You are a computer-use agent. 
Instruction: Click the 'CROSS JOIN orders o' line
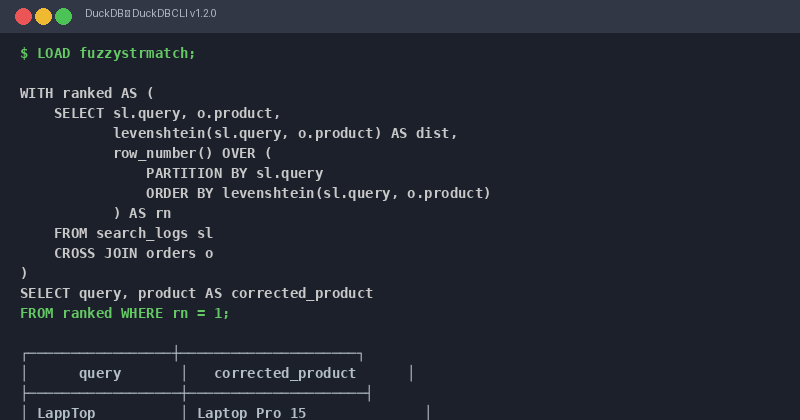134,253
